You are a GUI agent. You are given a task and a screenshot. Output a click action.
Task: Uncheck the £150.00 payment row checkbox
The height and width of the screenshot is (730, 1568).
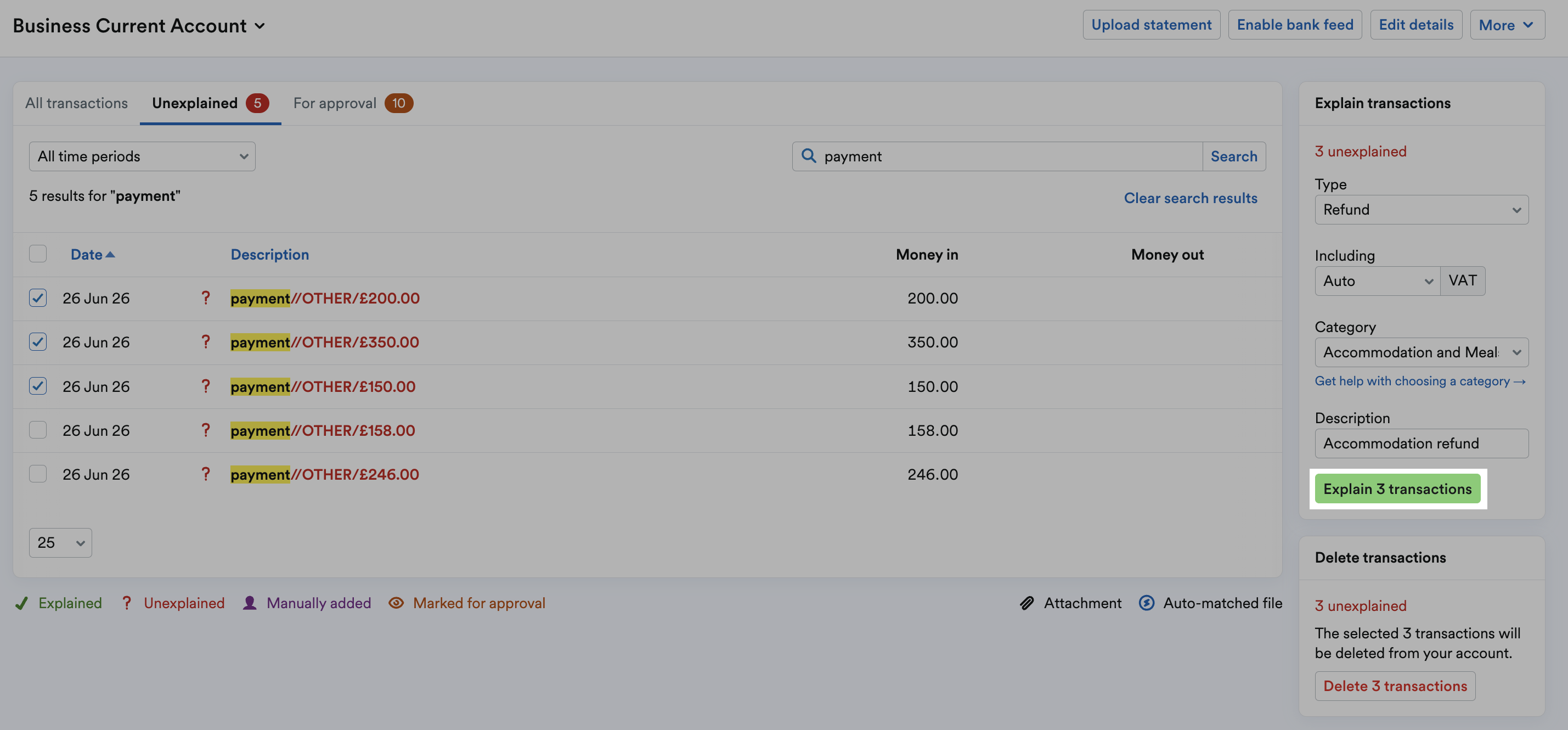coord(38,386)
